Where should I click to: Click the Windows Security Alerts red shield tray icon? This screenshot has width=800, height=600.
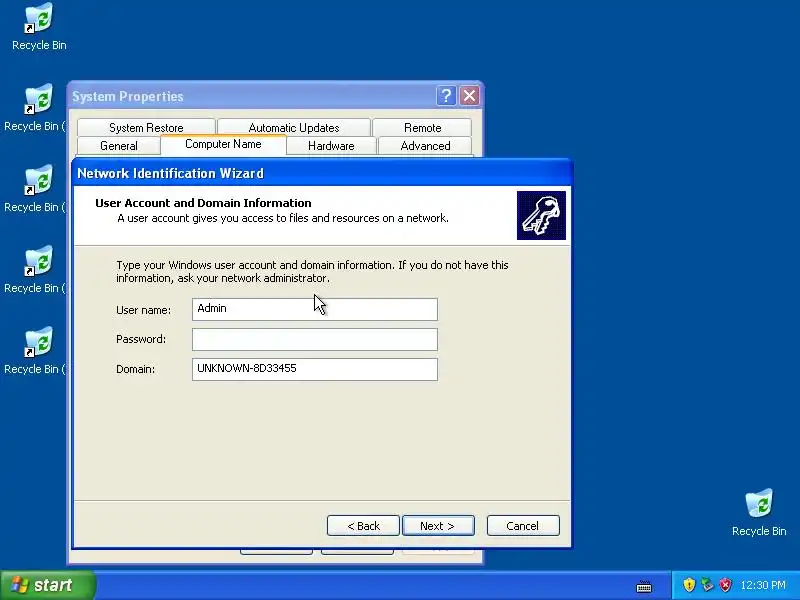[725, 585]
